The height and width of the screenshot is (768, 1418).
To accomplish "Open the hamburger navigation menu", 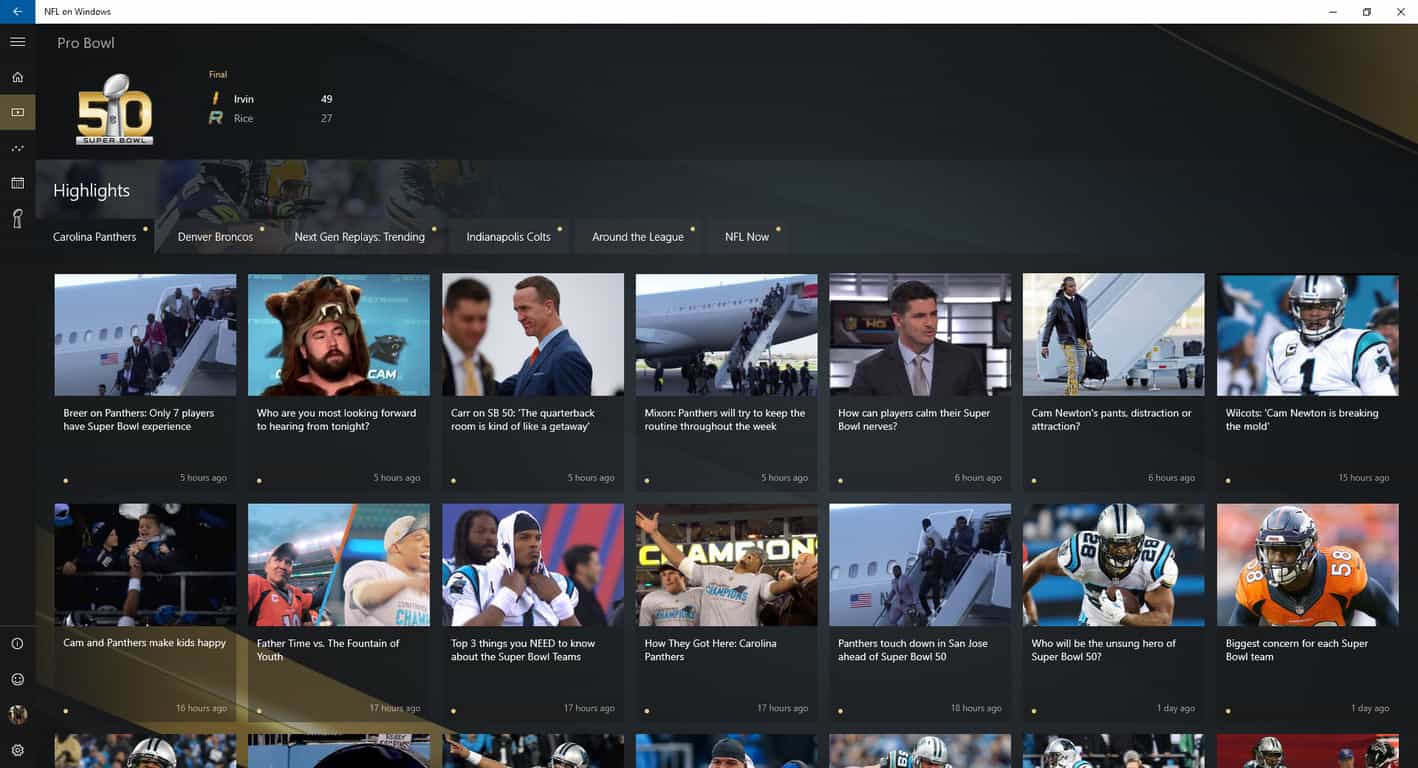I will [17, 42].
